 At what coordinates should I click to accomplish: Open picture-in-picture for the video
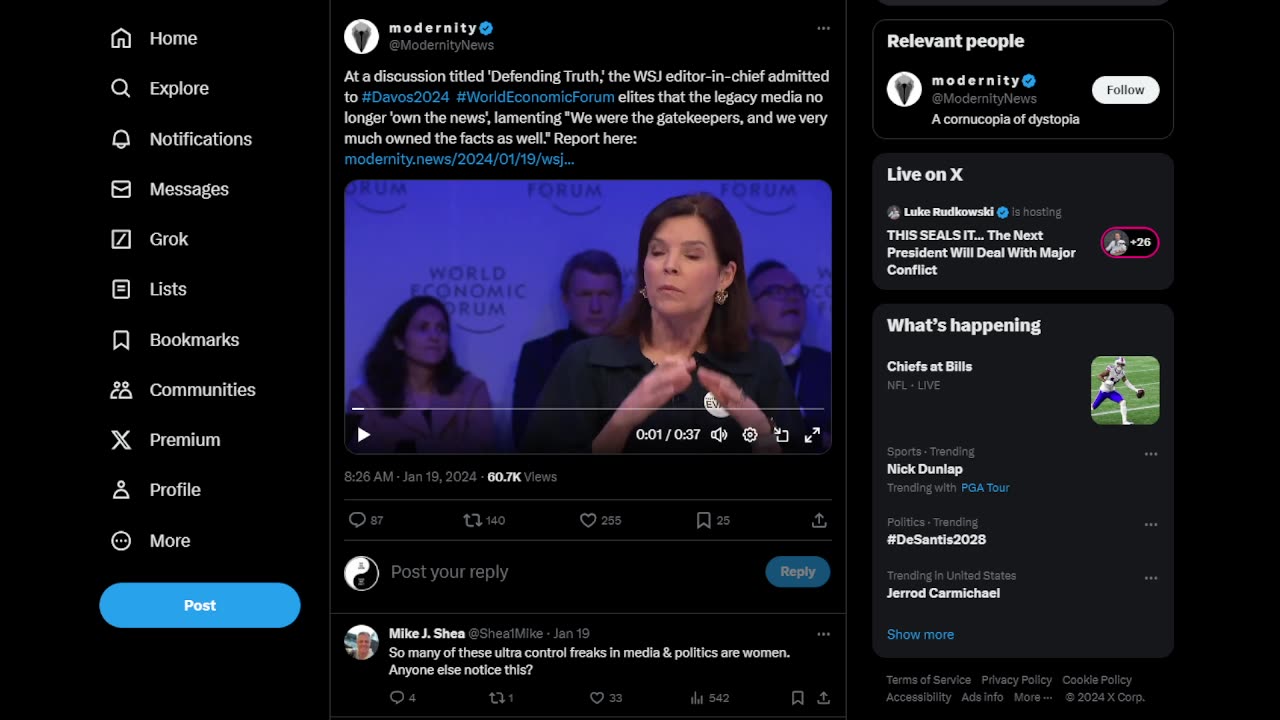click(781, 435)
